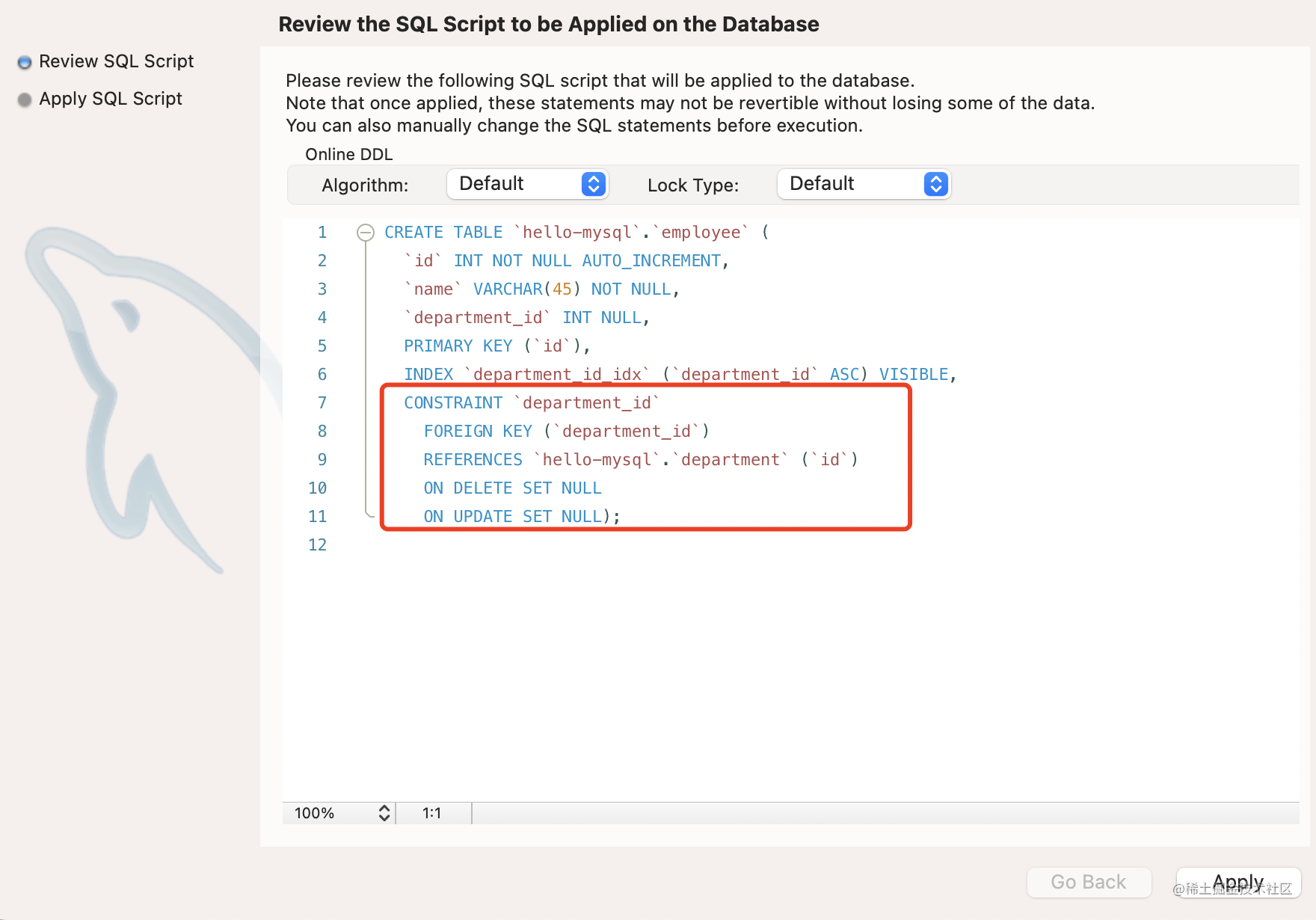The height and width of the screenshot is (920, 1316).
Task: Select the Review SQL Script step
Action: (116, 61)
